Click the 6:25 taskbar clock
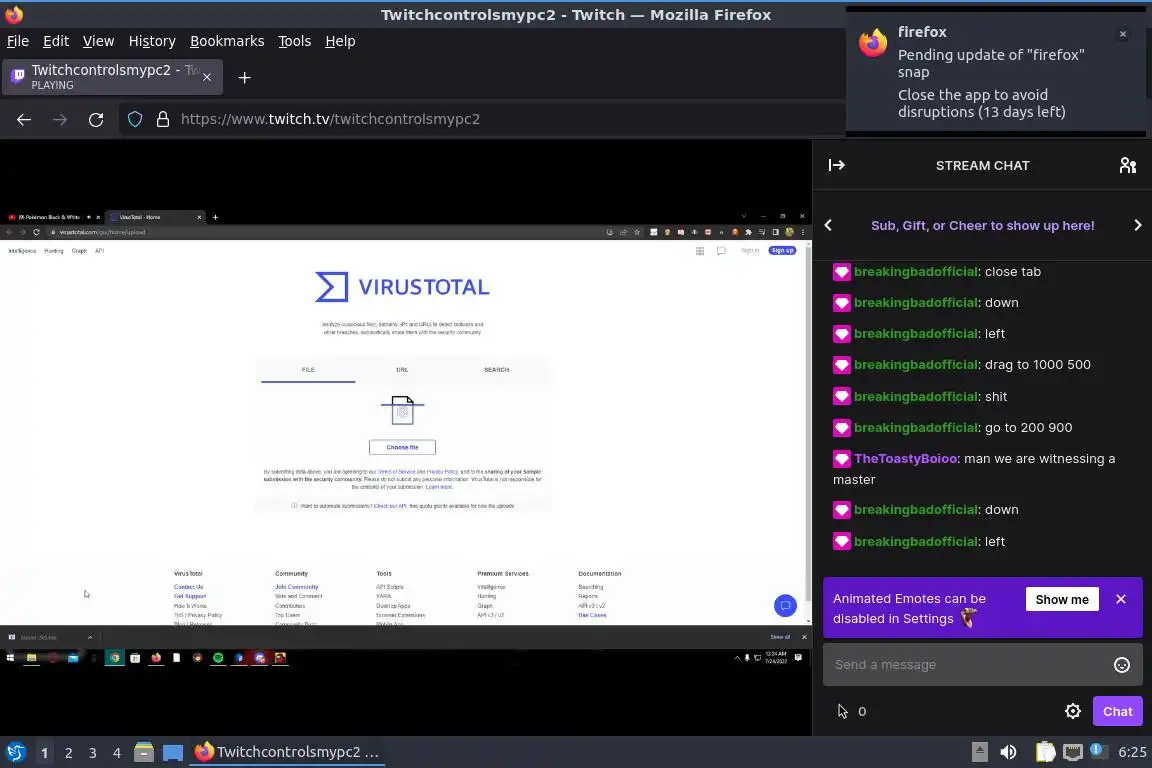Viewport: 1152px width, 768px height. point(1131,752)
